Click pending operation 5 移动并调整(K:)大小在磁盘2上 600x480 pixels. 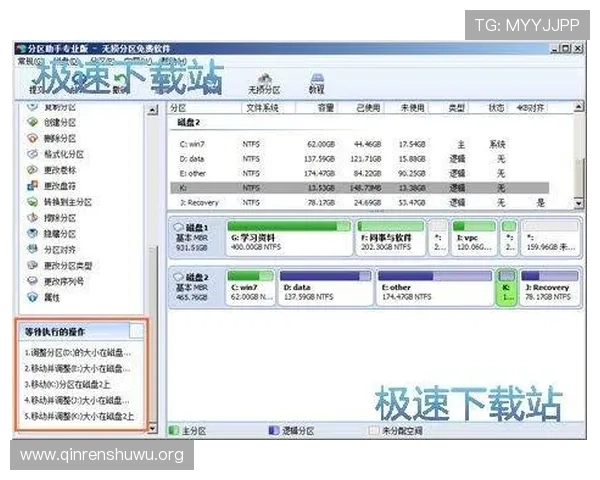pos(80,416)
